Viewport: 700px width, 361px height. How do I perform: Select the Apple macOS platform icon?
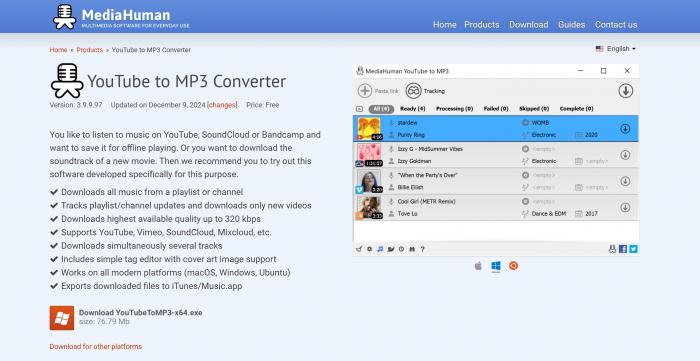click(x=478, y=266)
